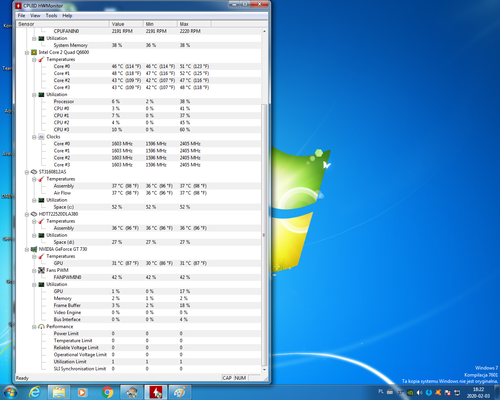Collapse the HDT722520DLA380 drive node

pos(27,214)
